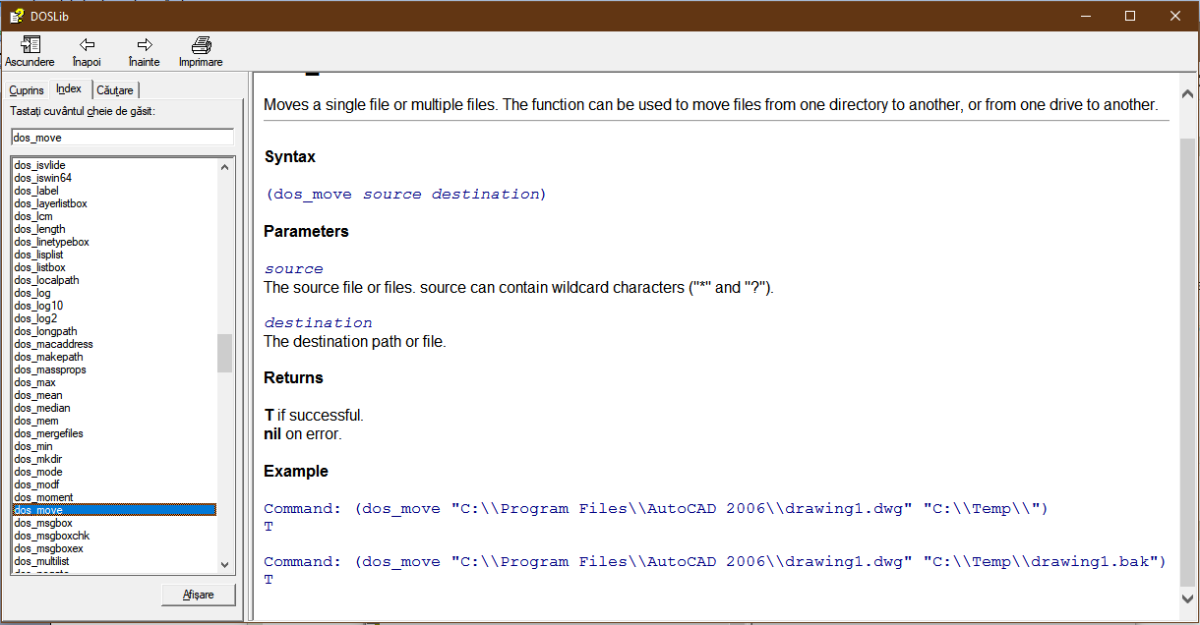1200x625 pixels.
Task: Click the Afișare button
Action: [198, 595]
